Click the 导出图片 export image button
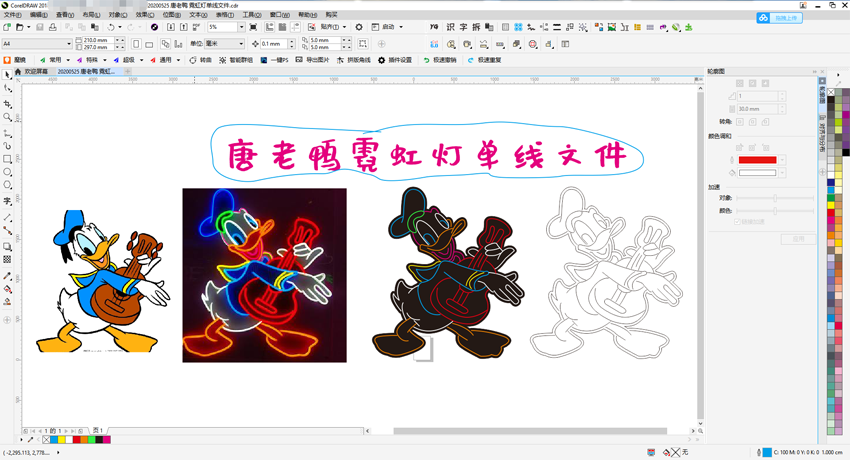Viewport: 850px width, 460px height. tap(312, 60)
